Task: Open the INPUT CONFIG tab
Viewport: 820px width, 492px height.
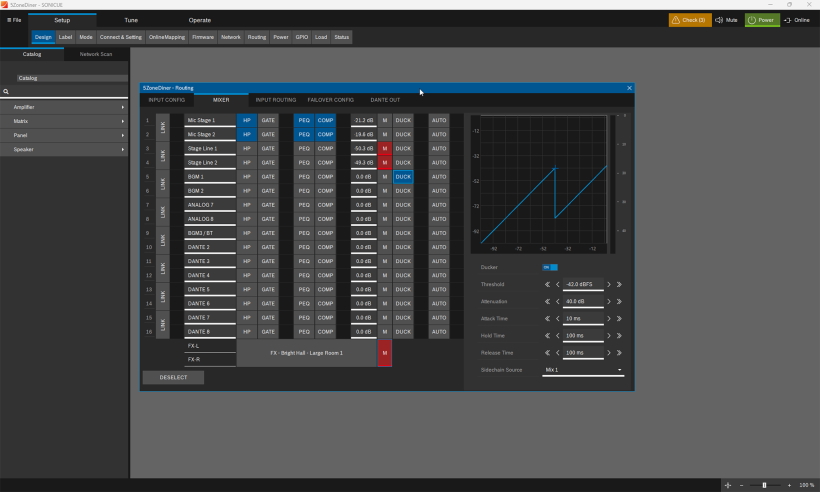Action: pyautogui.click(x=167, y=100)
